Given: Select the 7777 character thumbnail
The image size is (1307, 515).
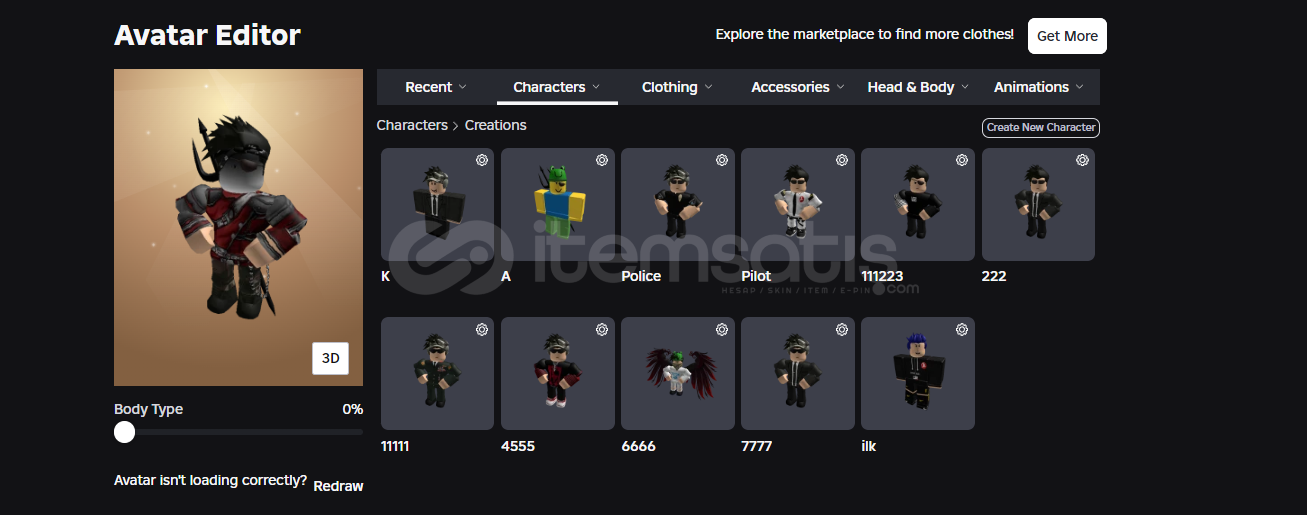Looking at the screenshot, I should (x=798, y=374).
